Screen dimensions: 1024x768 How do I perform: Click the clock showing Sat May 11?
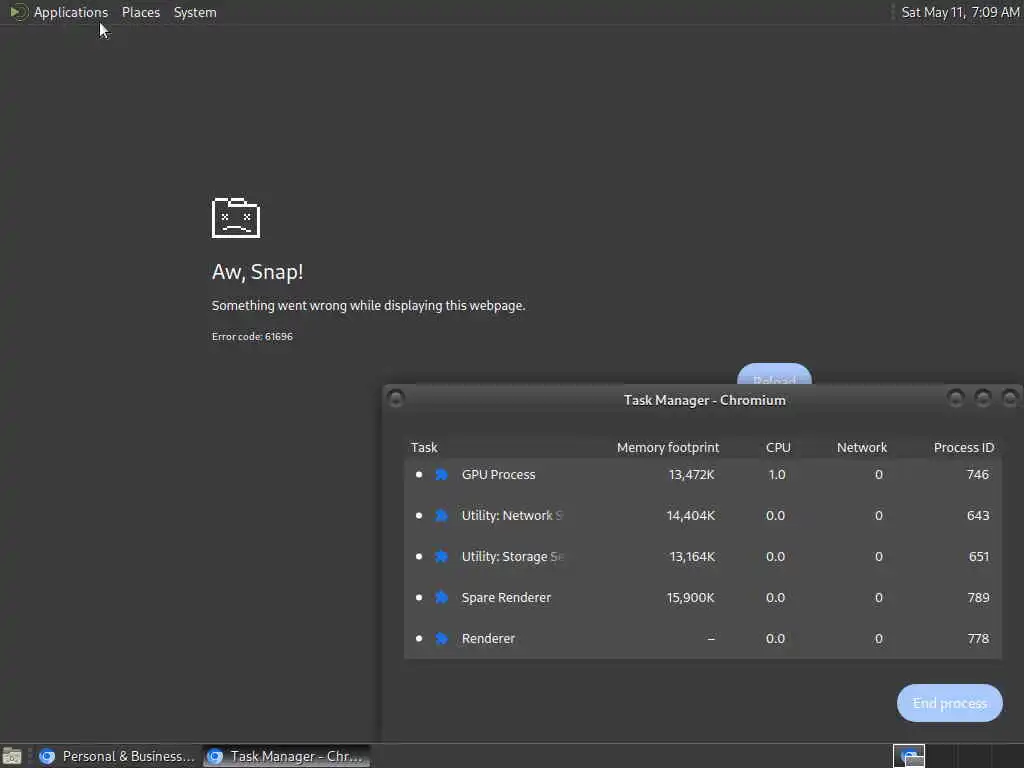pos(960,12)
